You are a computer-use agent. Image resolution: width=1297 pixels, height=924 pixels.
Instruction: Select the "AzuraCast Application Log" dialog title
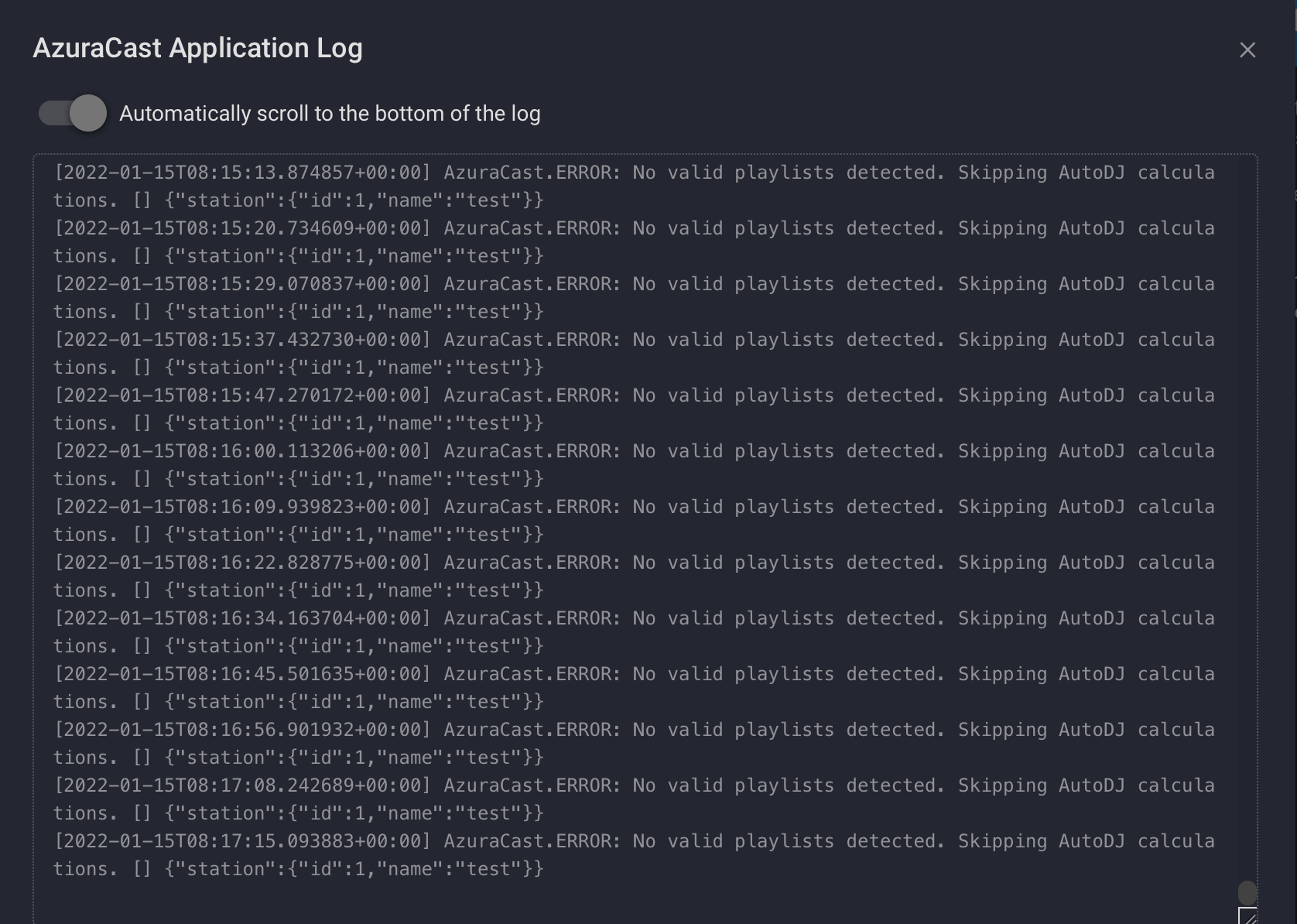(x=197, y=48)
